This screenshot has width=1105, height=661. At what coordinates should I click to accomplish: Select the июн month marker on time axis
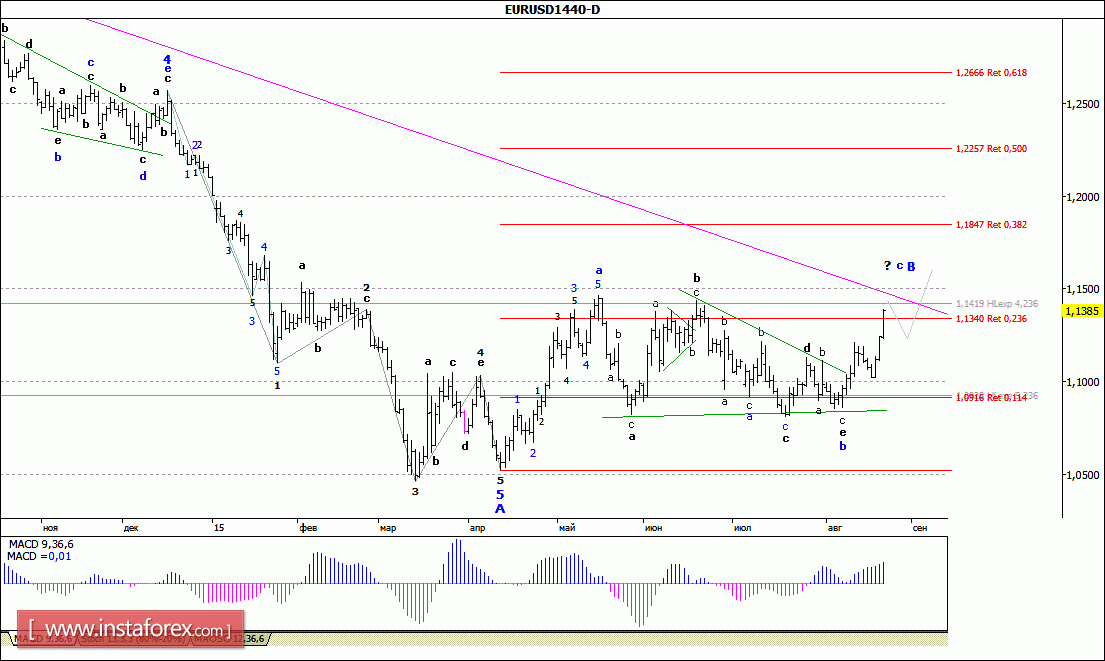(655, 527)
